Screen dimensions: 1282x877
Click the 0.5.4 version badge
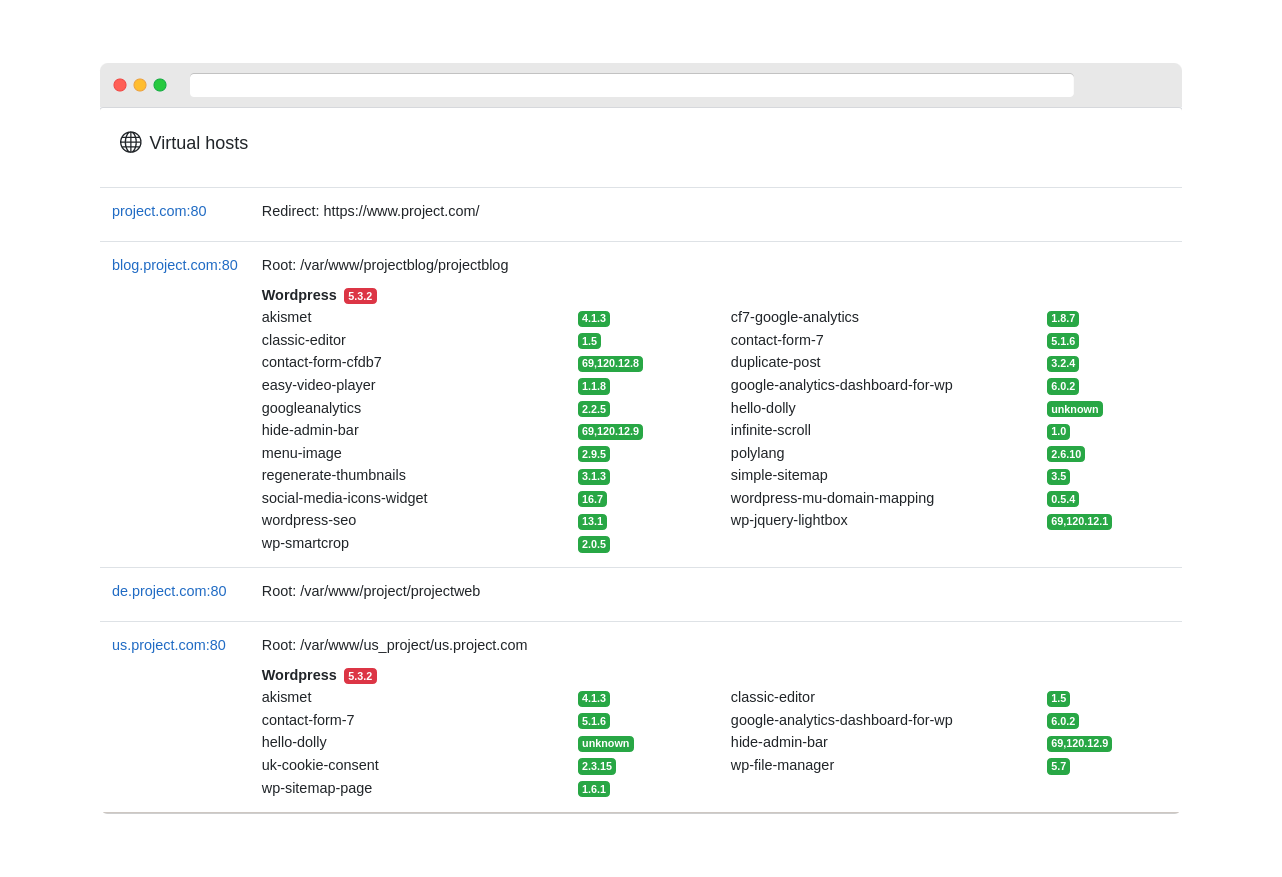click(1063, 499)
